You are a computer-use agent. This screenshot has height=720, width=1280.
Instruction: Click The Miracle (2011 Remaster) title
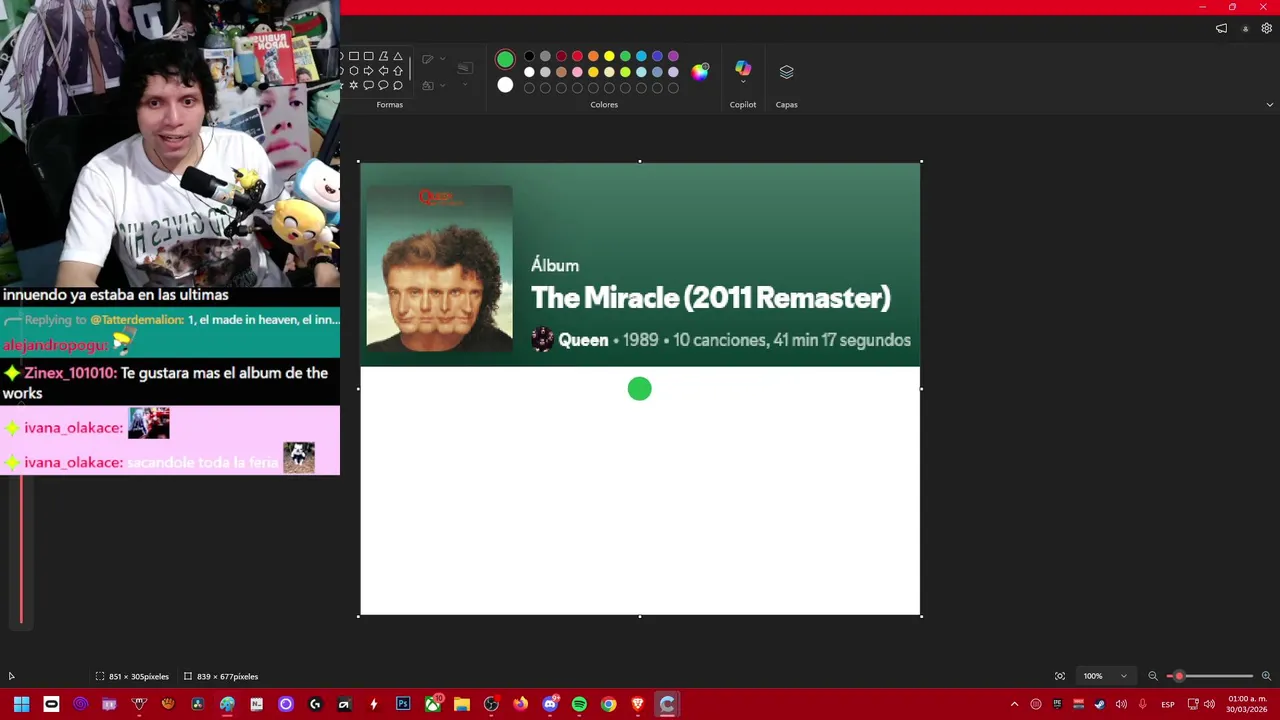coord(710,298)
